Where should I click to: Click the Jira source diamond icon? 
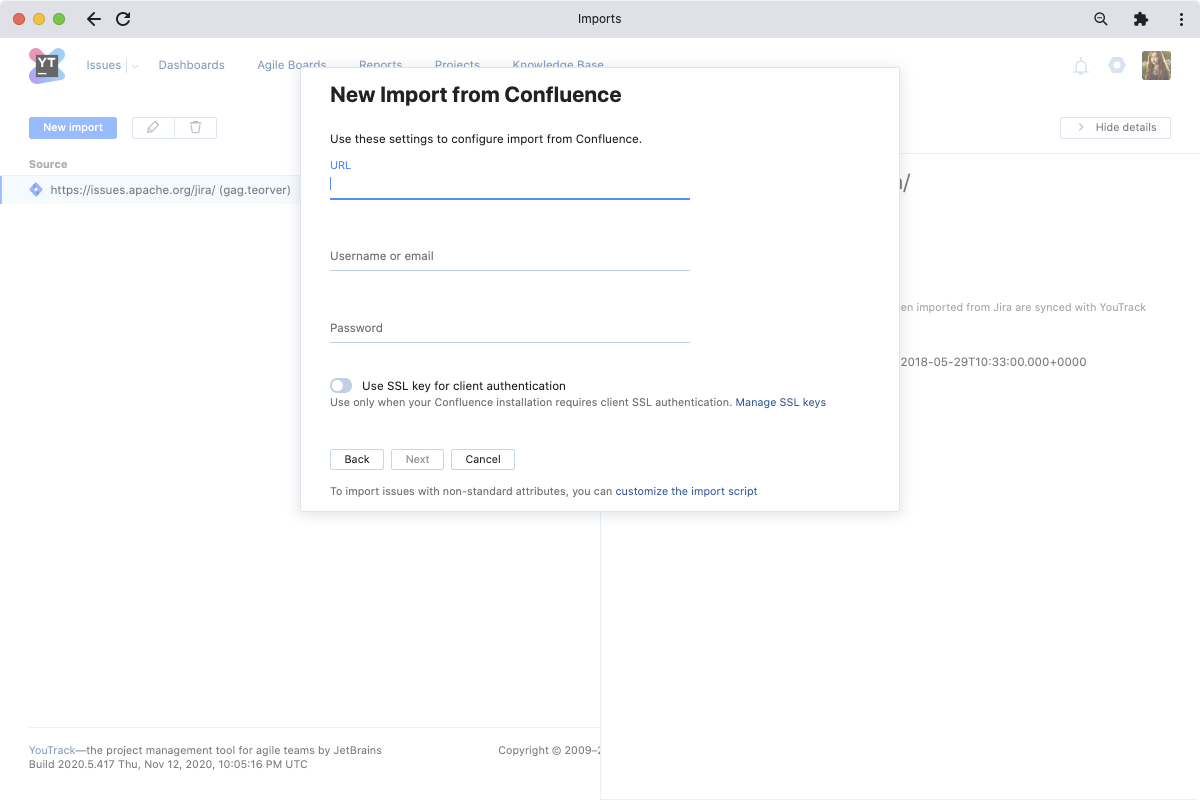click(x=36, y=189)
